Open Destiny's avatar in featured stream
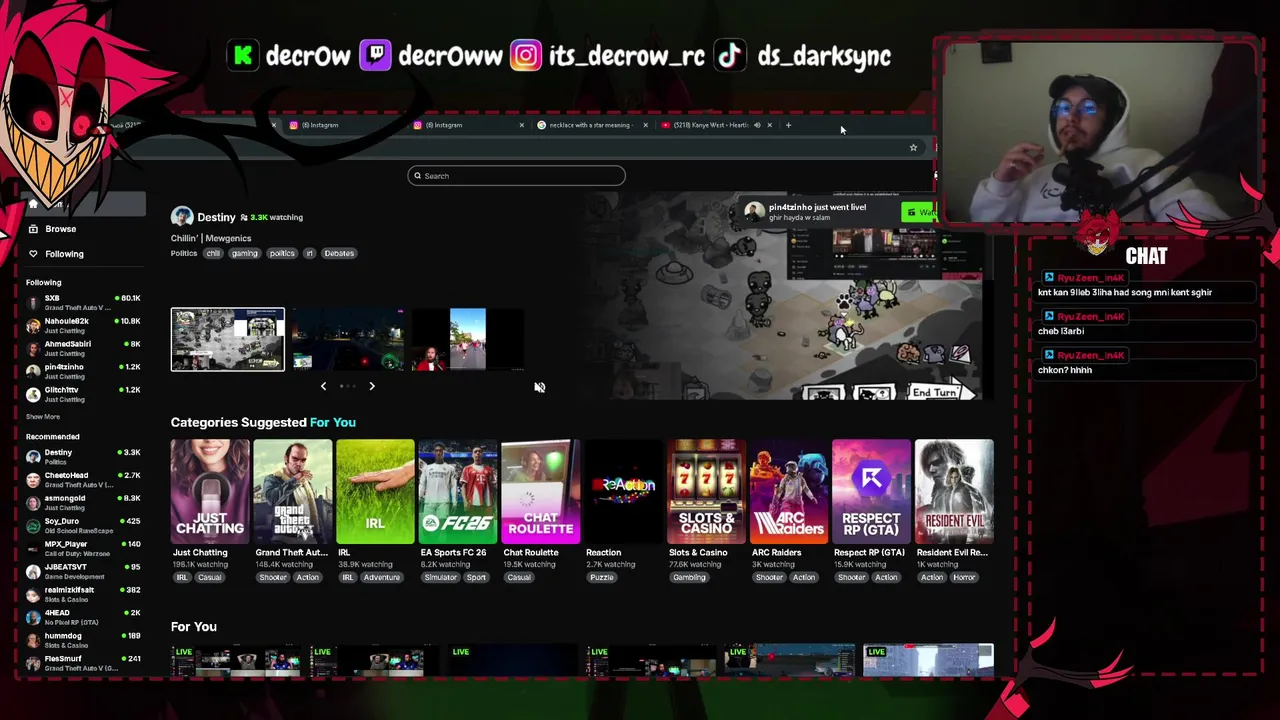The image size is (1280, 720). (181, 217)
